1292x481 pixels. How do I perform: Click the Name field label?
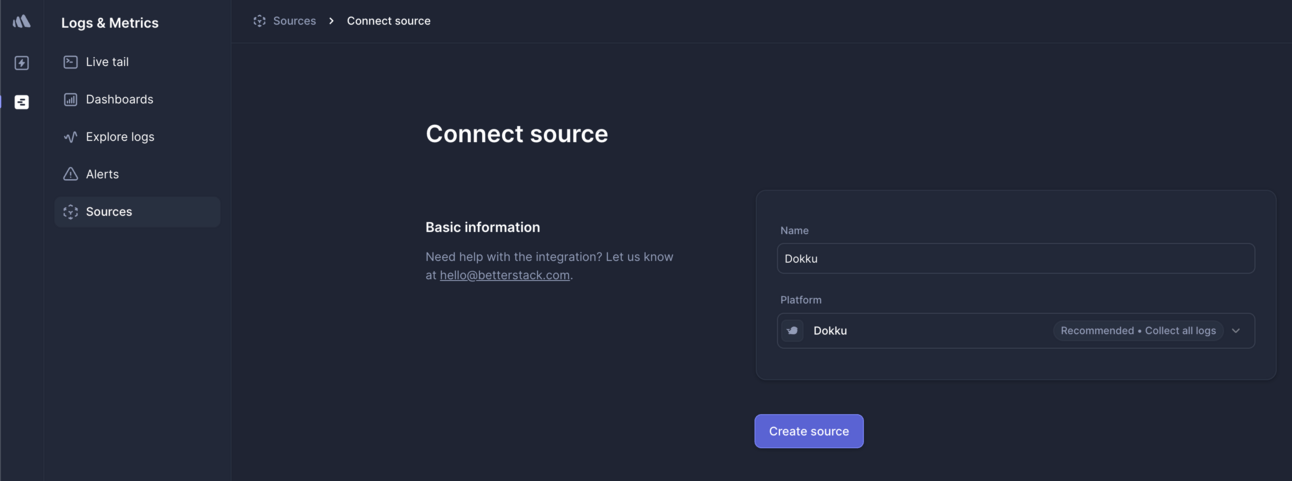pos(794,230)
